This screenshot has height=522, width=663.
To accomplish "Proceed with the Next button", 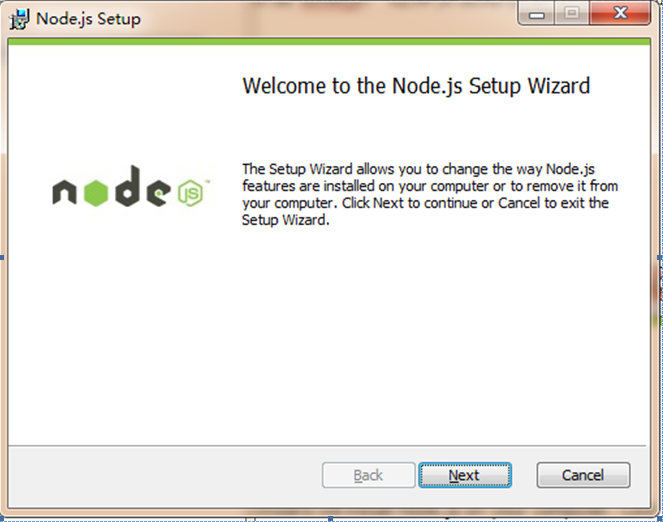I will pos(465,475).
